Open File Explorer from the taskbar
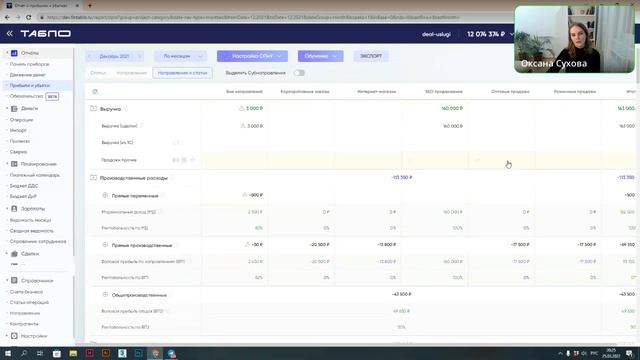Screen dimensions: 640x360 pyautogui.click(x=73, y=353)
